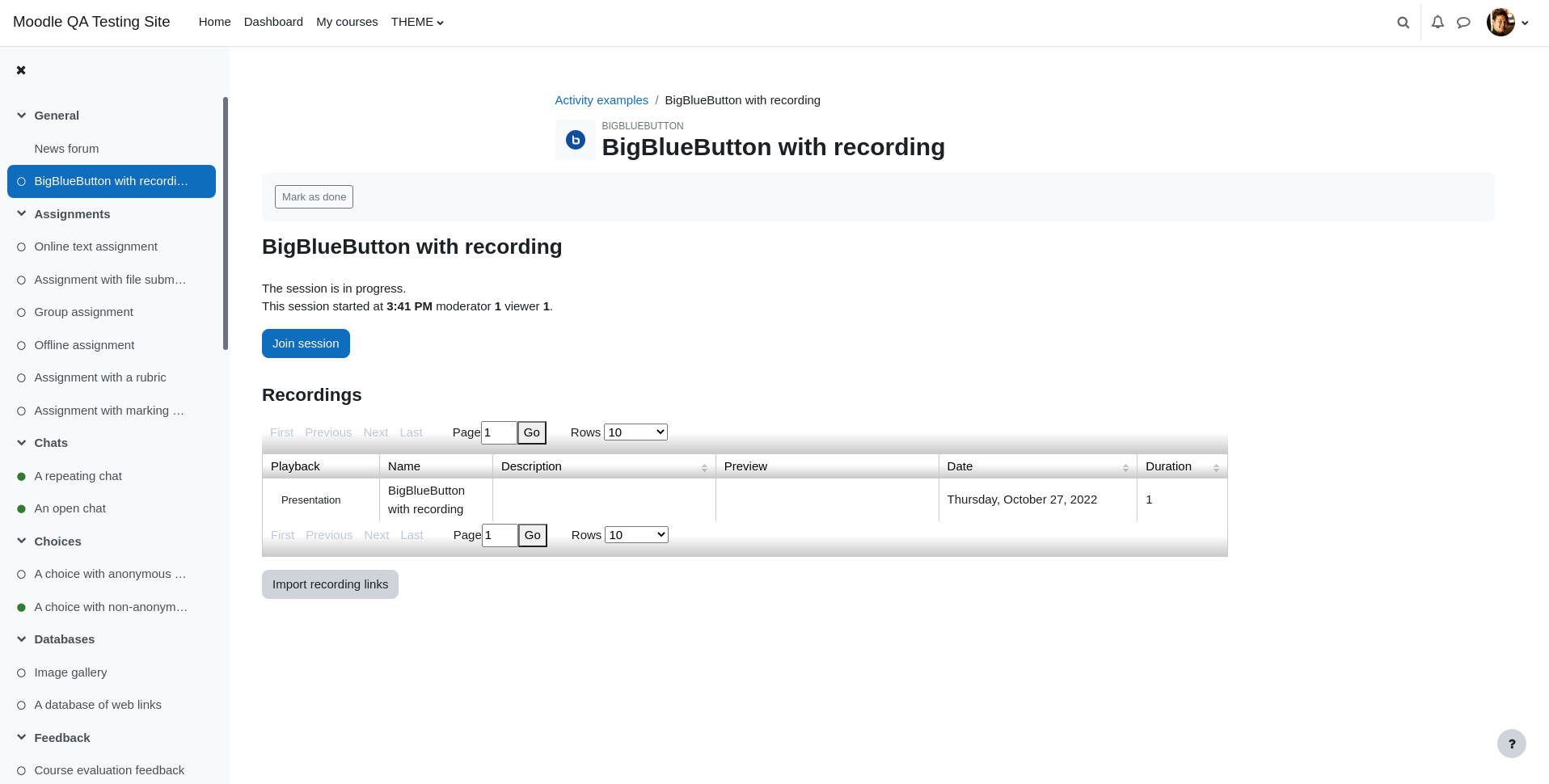Click top pager First link
Screen dimensions: 1549x784
coord(281,432)
